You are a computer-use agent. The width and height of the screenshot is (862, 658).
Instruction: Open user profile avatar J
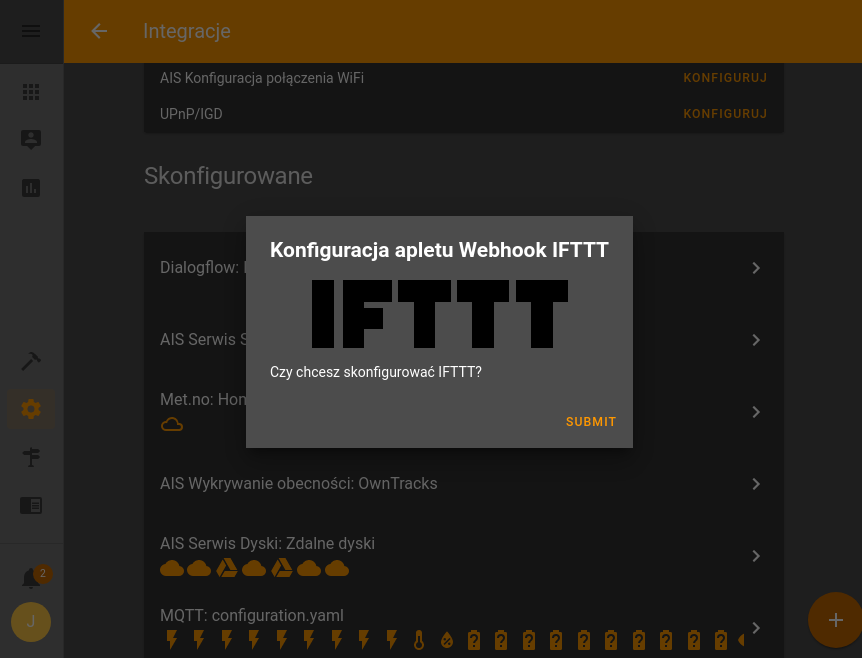point(31,622)
